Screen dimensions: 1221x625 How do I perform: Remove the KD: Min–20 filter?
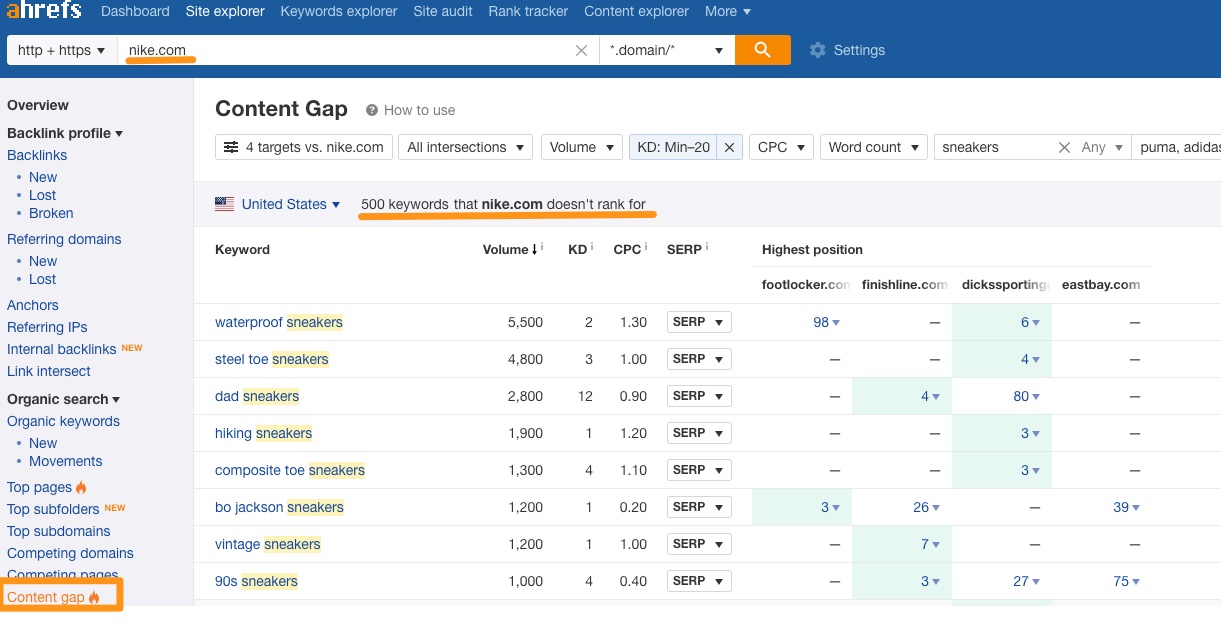click(730, 147)
